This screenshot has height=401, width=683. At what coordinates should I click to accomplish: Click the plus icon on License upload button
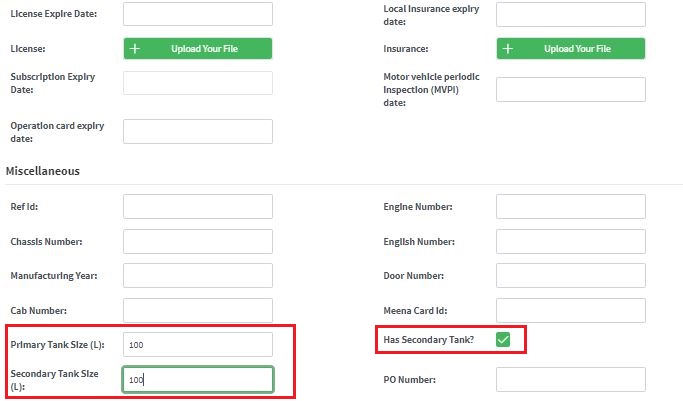[x=135, y=49]
